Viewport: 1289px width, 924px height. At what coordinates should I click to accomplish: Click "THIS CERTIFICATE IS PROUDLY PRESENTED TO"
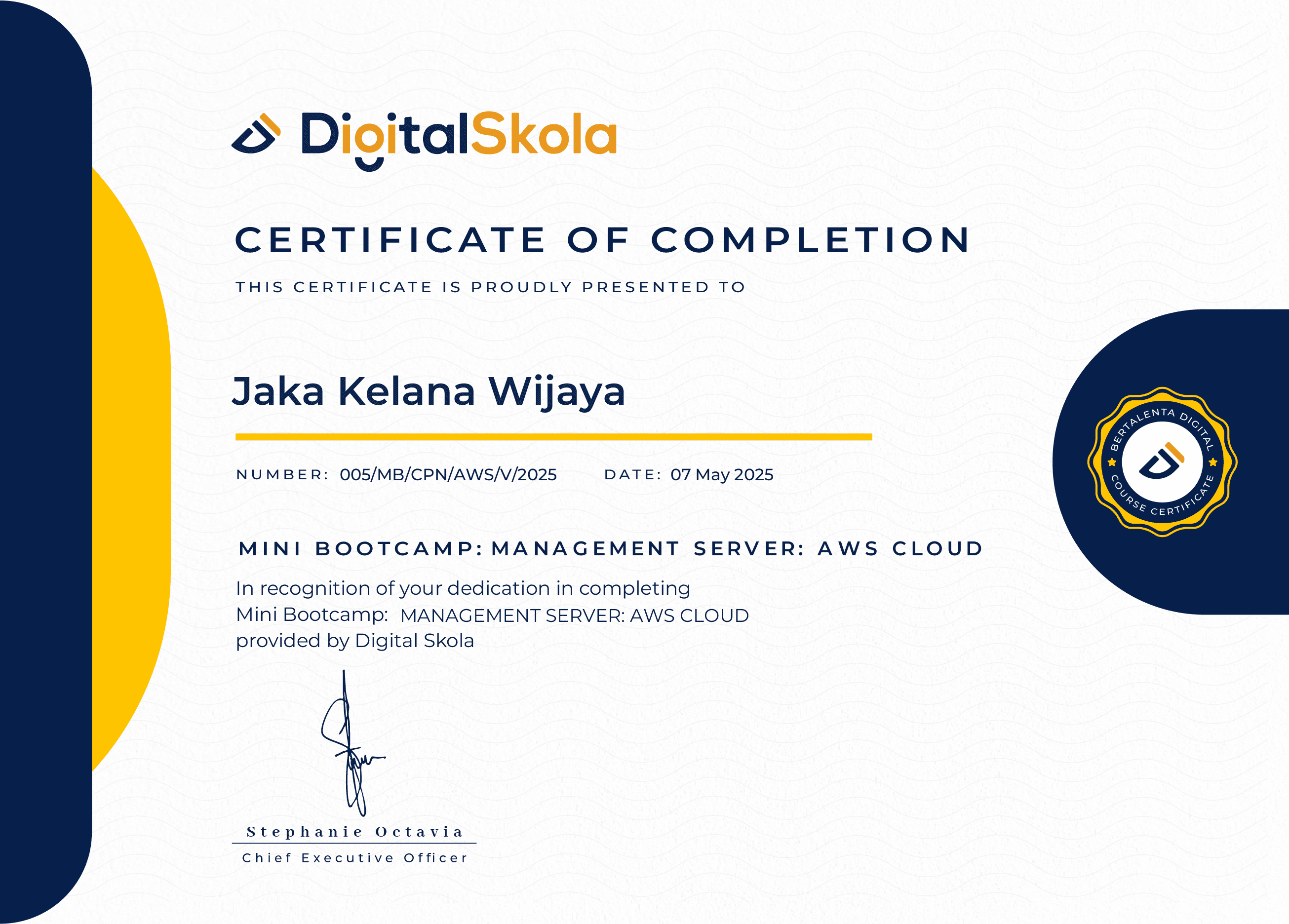click(x=491, y=287)
